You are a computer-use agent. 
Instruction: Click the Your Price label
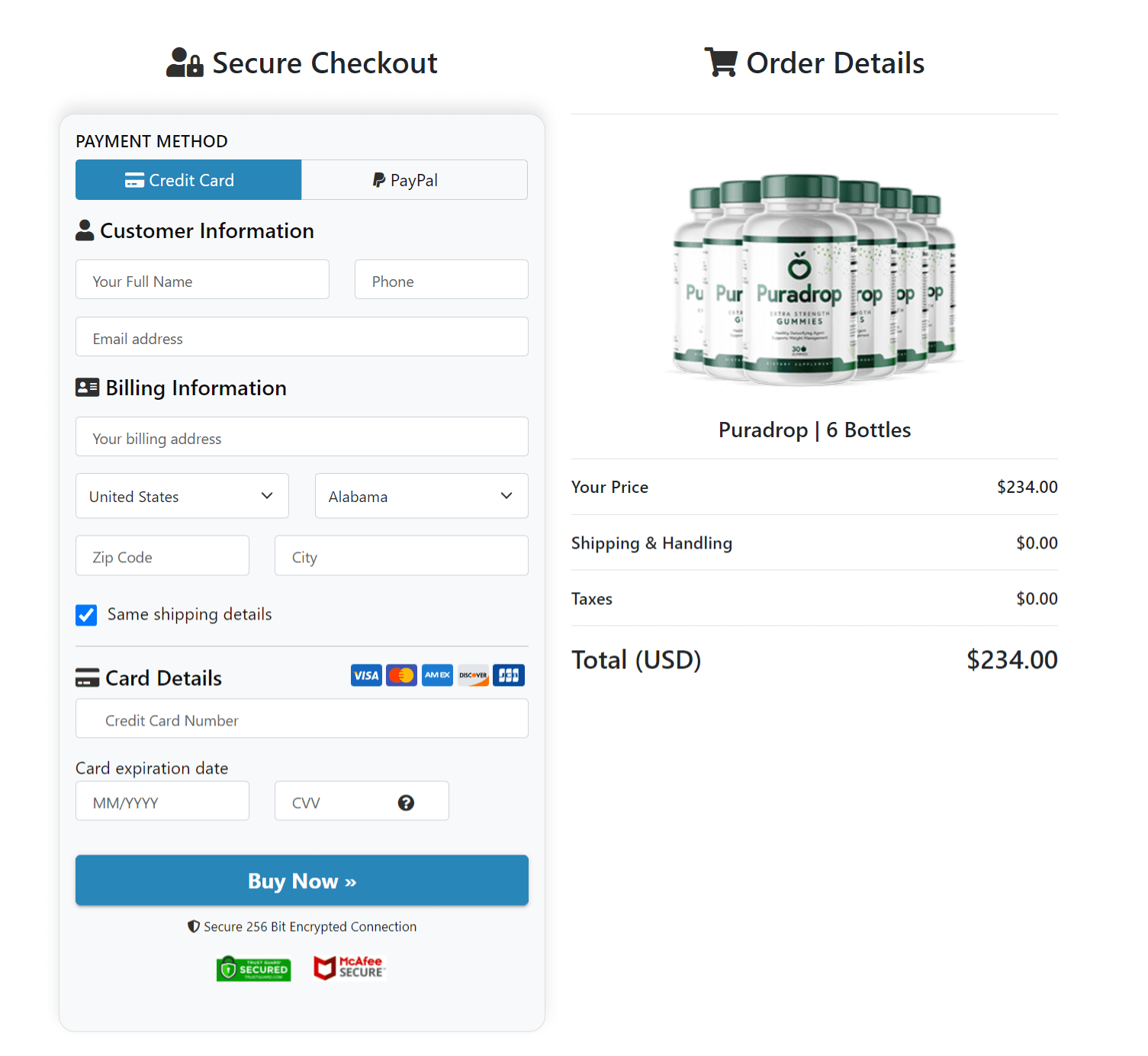coord(609,487)
